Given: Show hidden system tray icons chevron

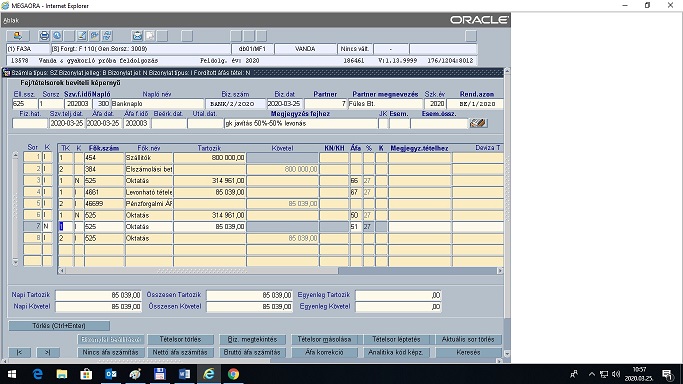Looking at the screenshot, I should click(x=592, y=374).
